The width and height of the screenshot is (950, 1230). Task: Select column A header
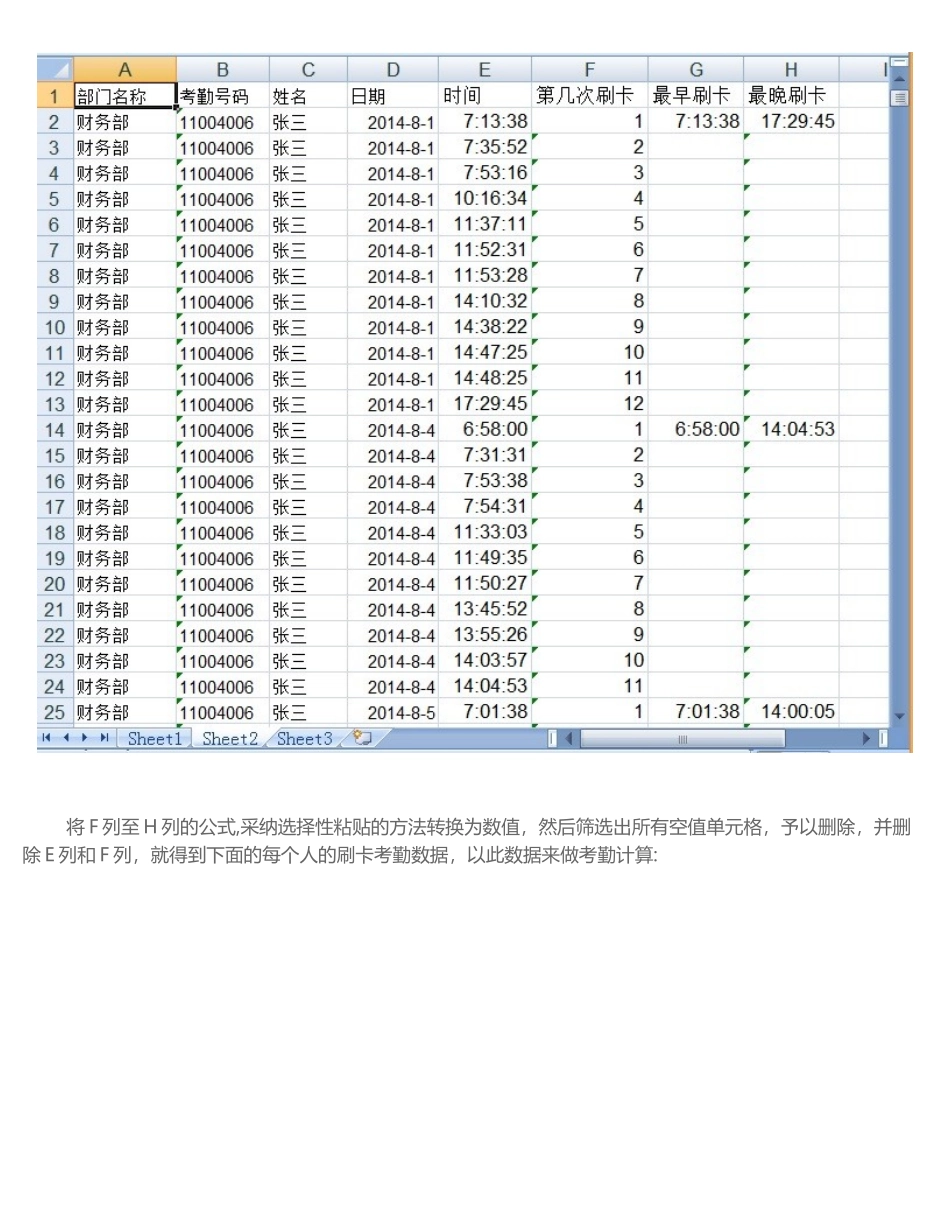click(125, 70)
